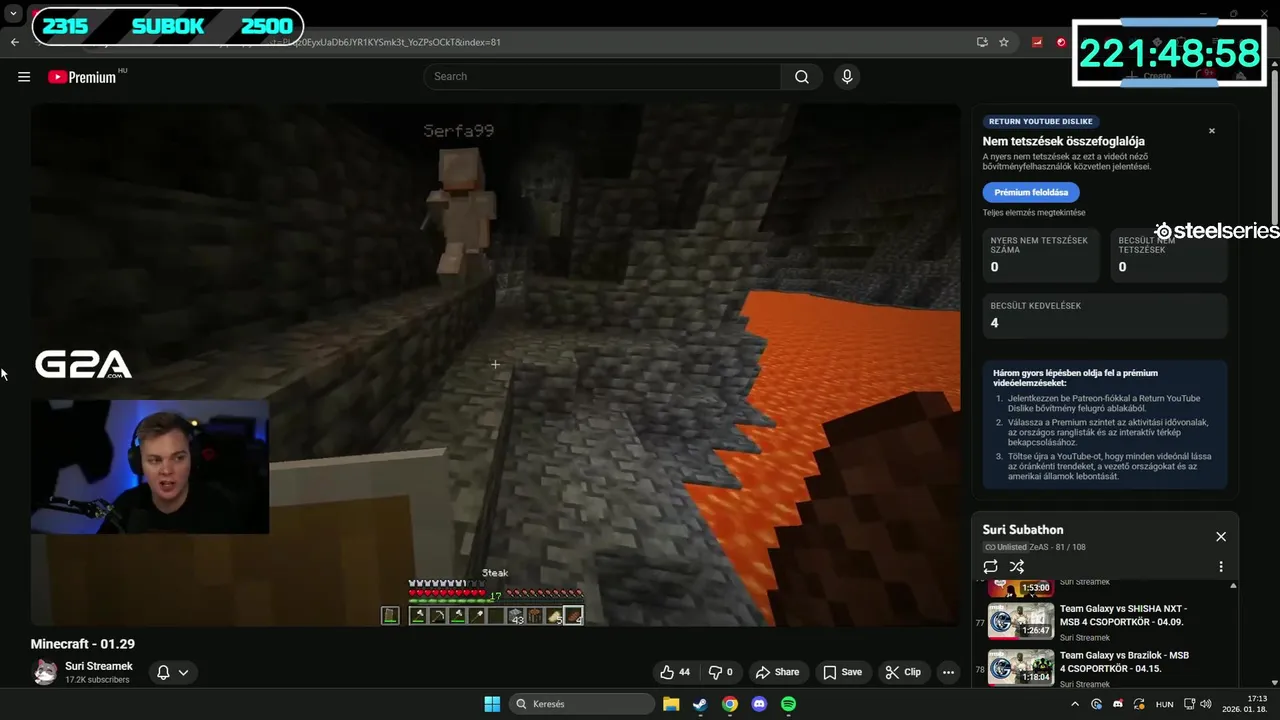Open File Explorer from taskbar
This screenshot has width=1280, height=720.
pos(671,704)
